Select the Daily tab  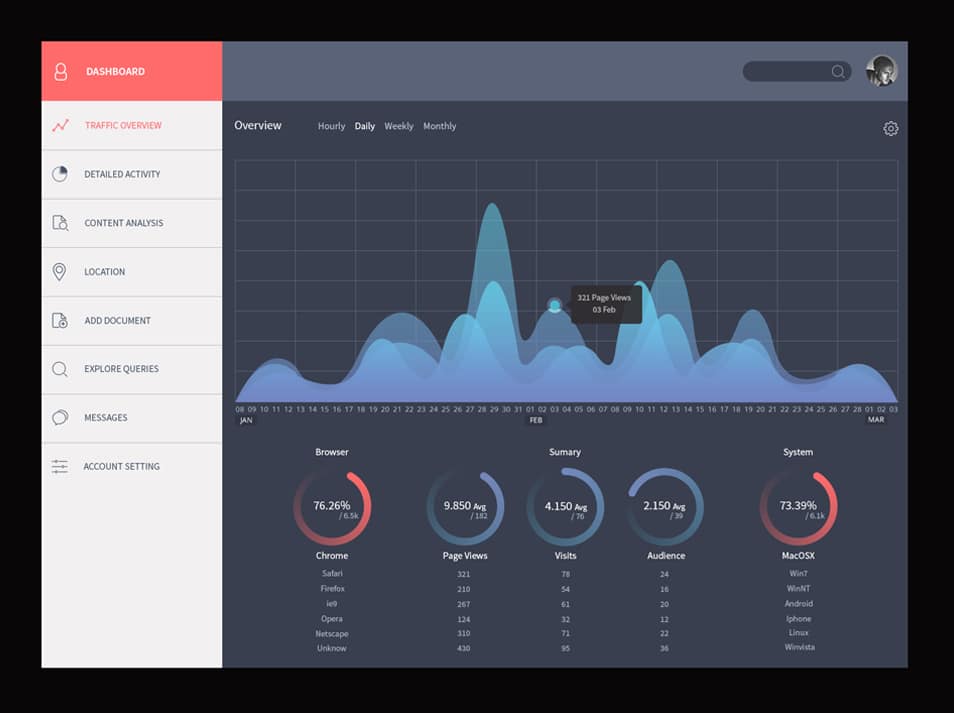(x=365, y=126)
